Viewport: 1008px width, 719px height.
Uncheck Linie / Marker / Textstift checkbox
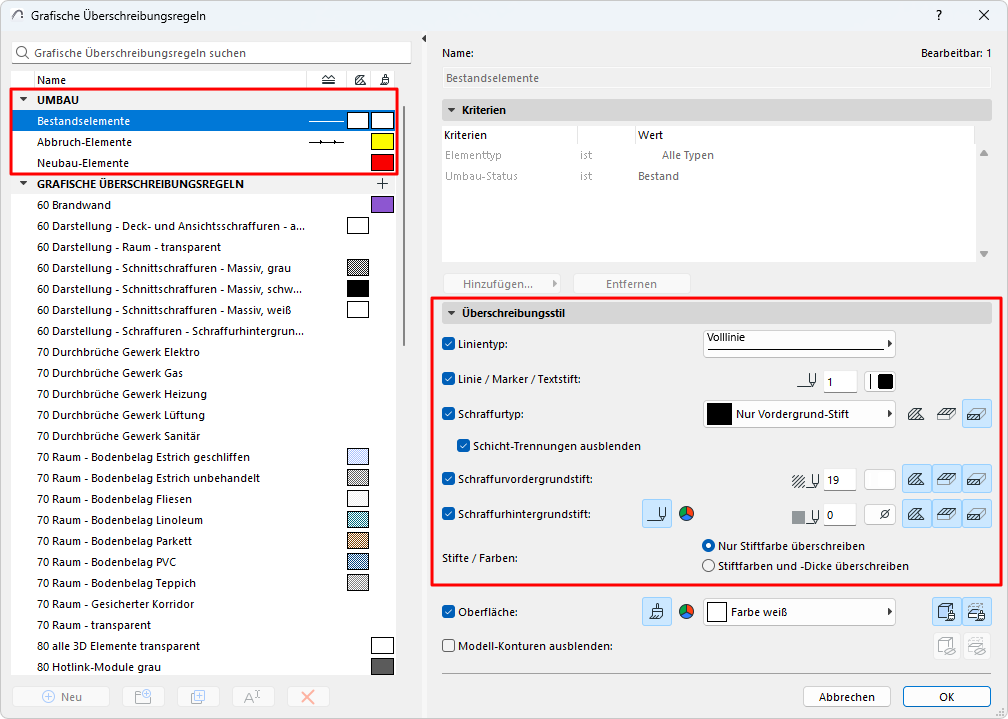coord(449,379)
